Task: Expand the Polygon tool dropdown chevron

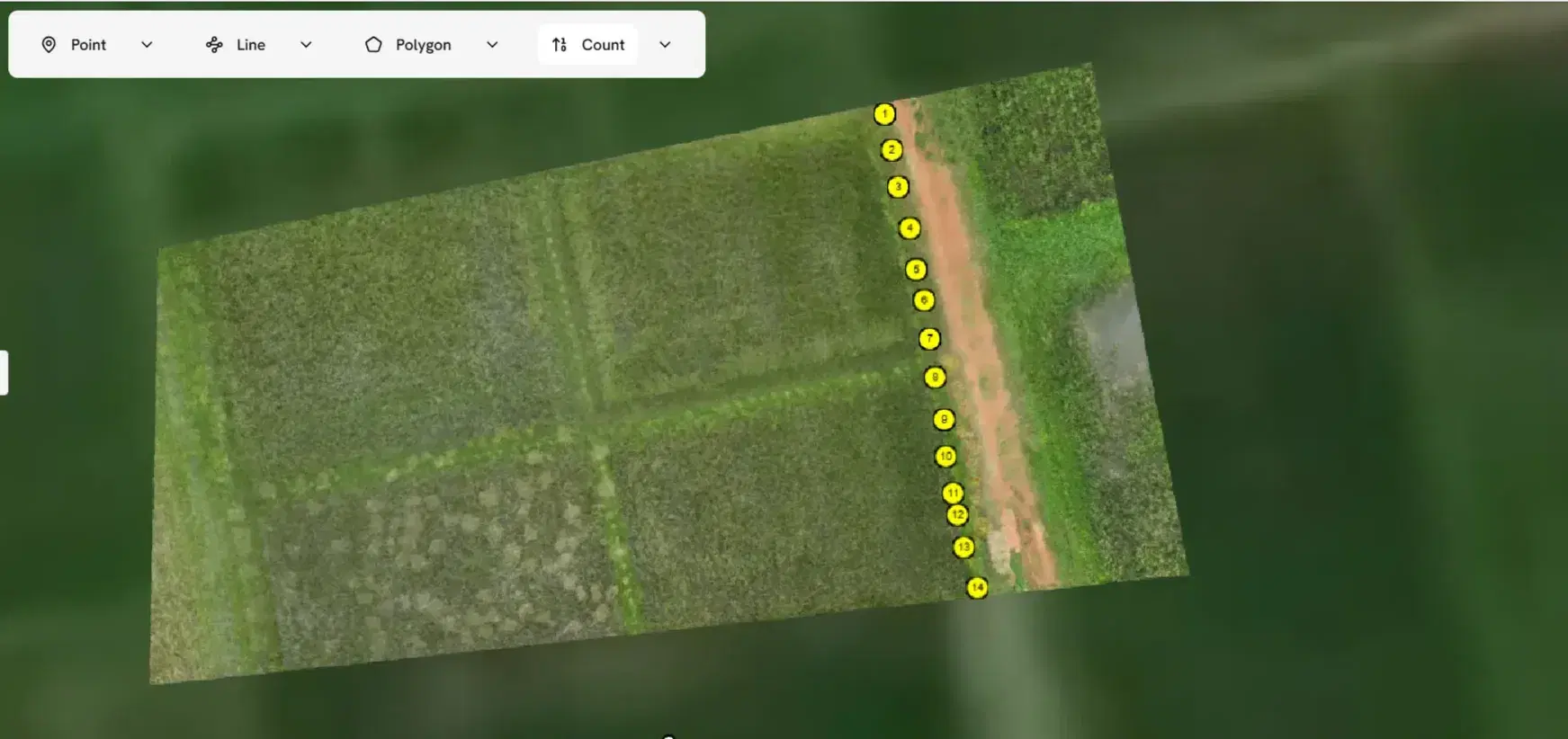Action: [492, 44]
